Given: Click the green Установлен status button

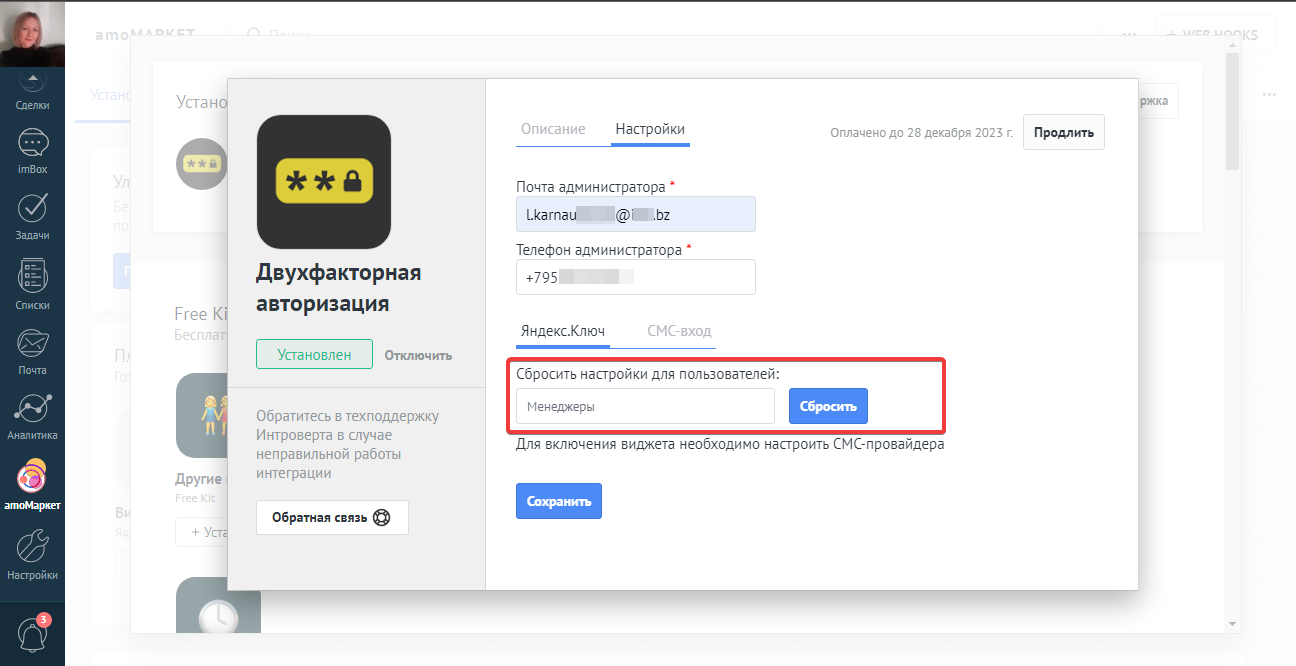Looking at the screenshot, I should [x=314, y=354].
